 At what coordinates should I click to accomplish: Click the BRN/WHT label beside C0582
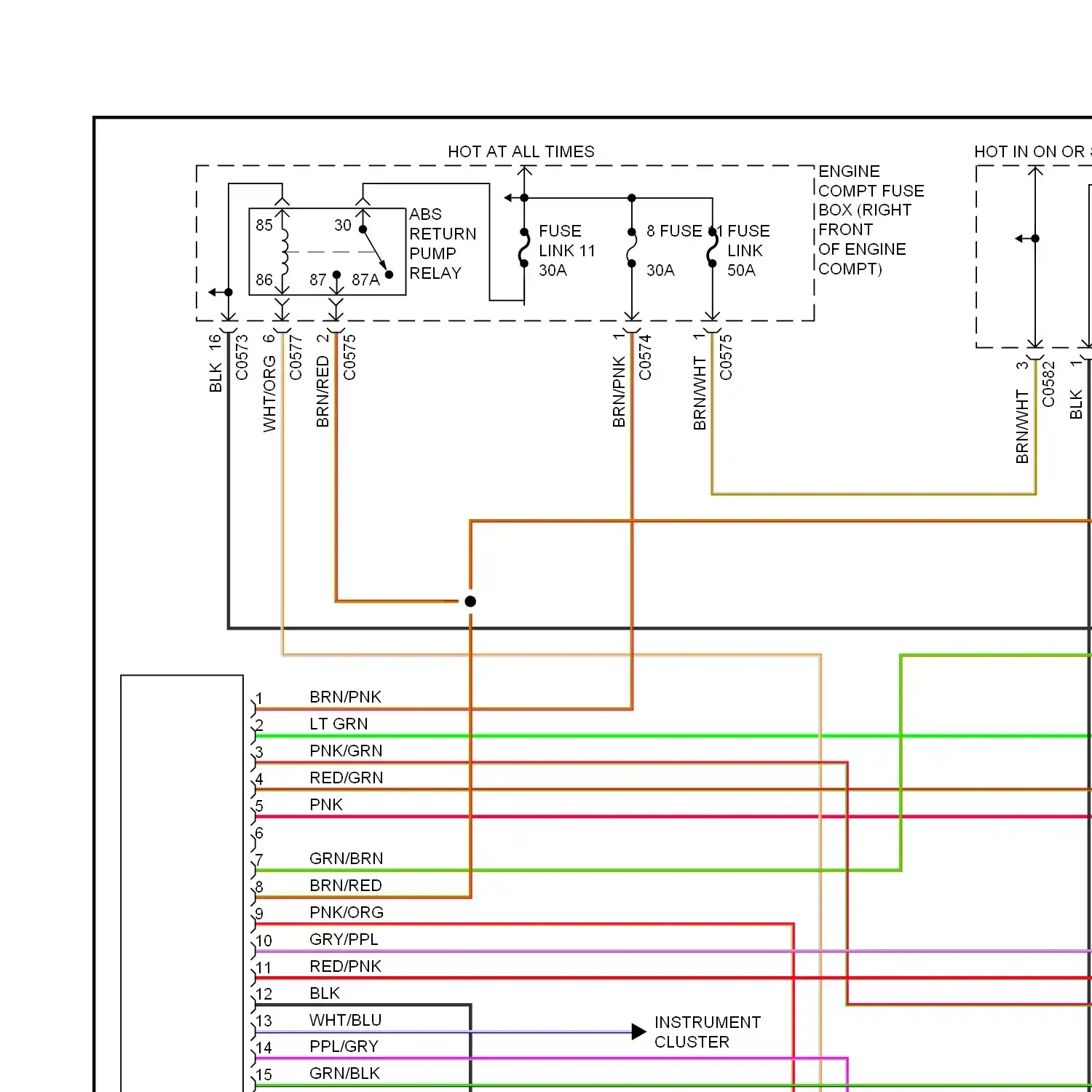1023,427
